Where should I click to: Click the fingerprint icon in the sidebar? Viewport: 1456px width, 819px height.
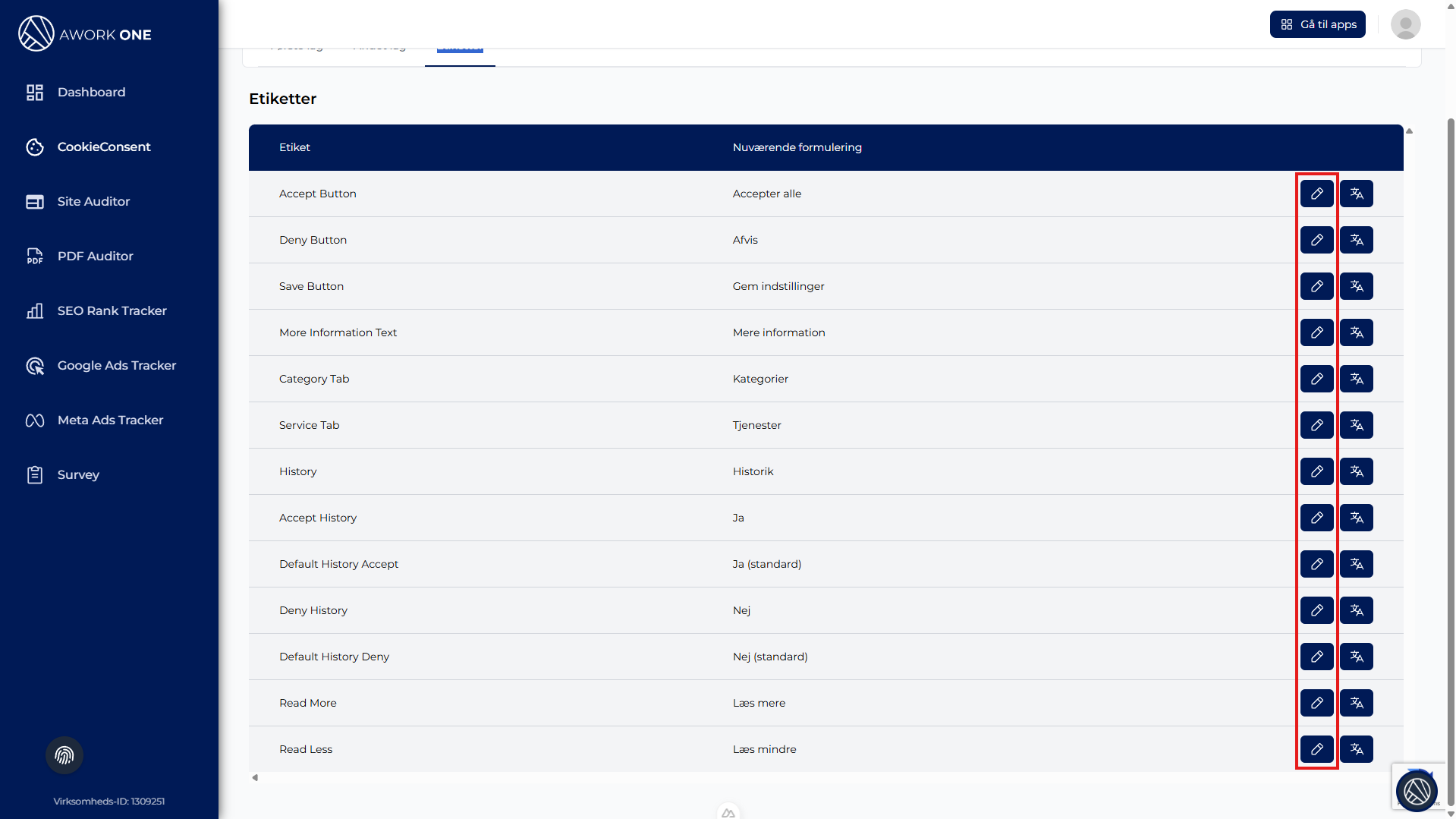pyautogui.click(x=64, y=755)
